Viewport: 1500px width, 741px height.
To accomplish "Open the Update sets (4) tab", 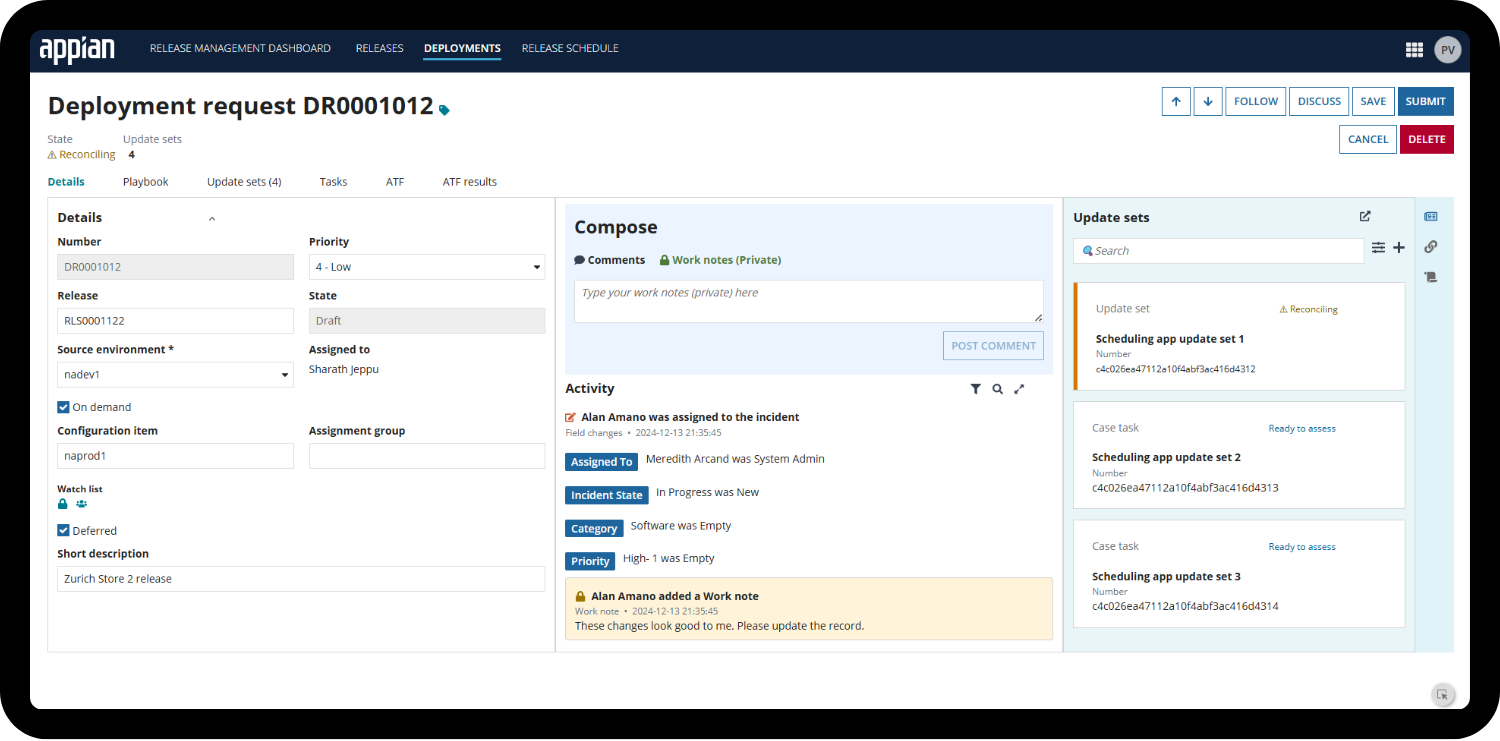I will pyautogui.click(x=244, y=182).
